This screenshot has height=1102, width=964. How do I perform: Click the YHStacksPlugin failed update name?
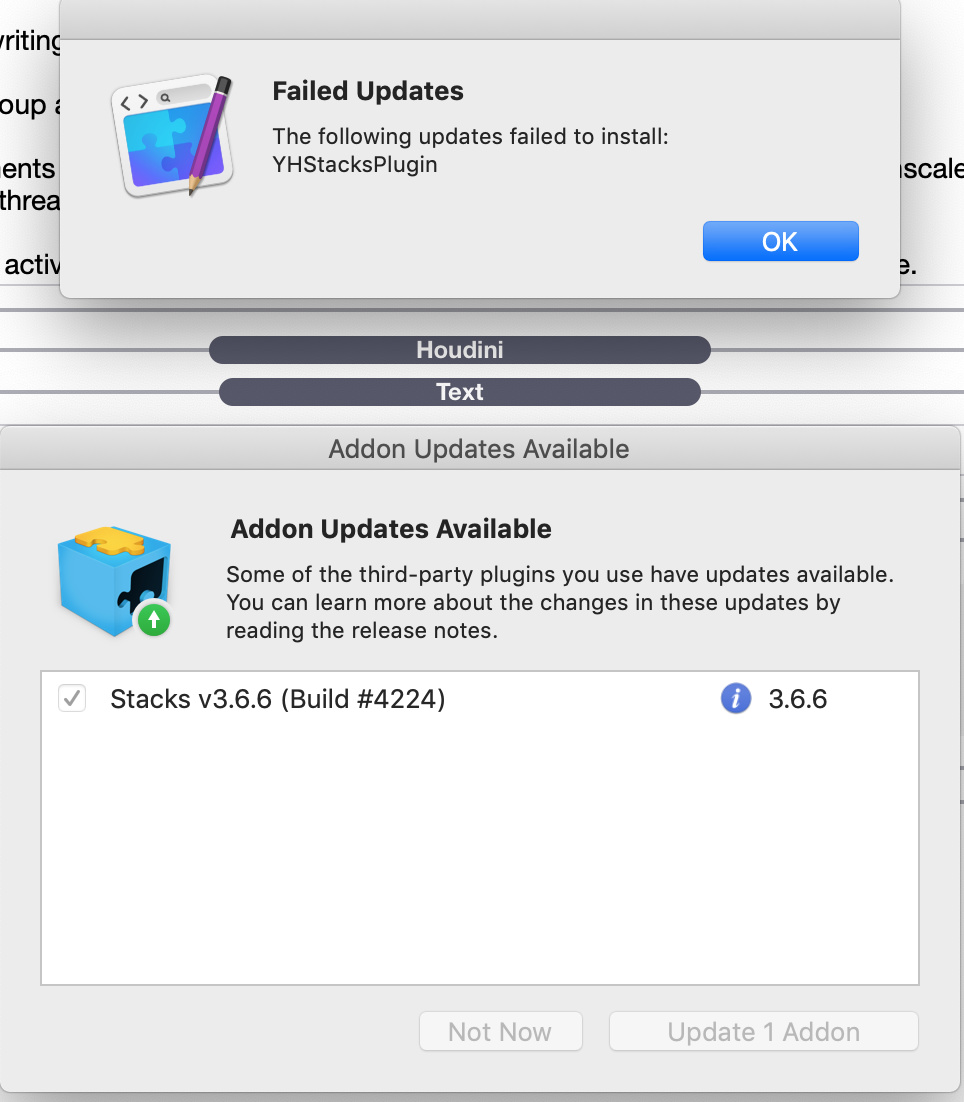(355, 164)
